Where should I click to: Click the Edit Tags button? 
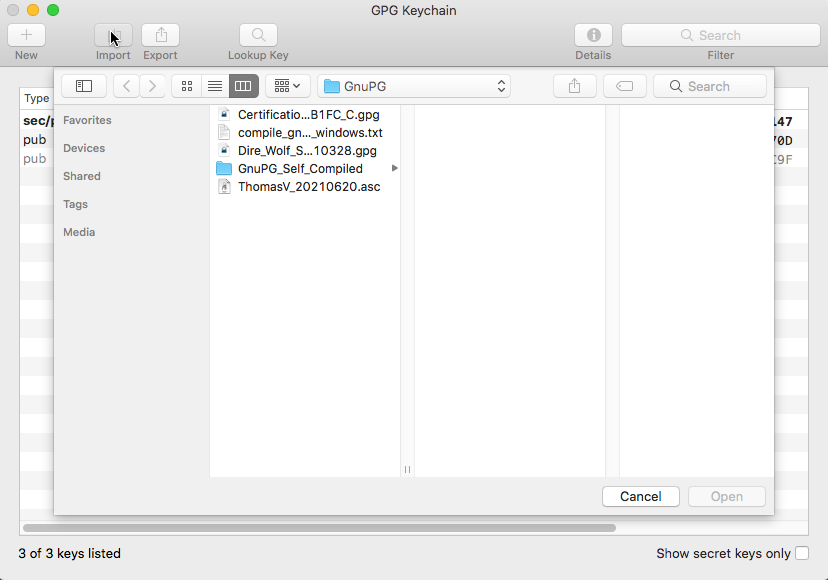[625, 86]
